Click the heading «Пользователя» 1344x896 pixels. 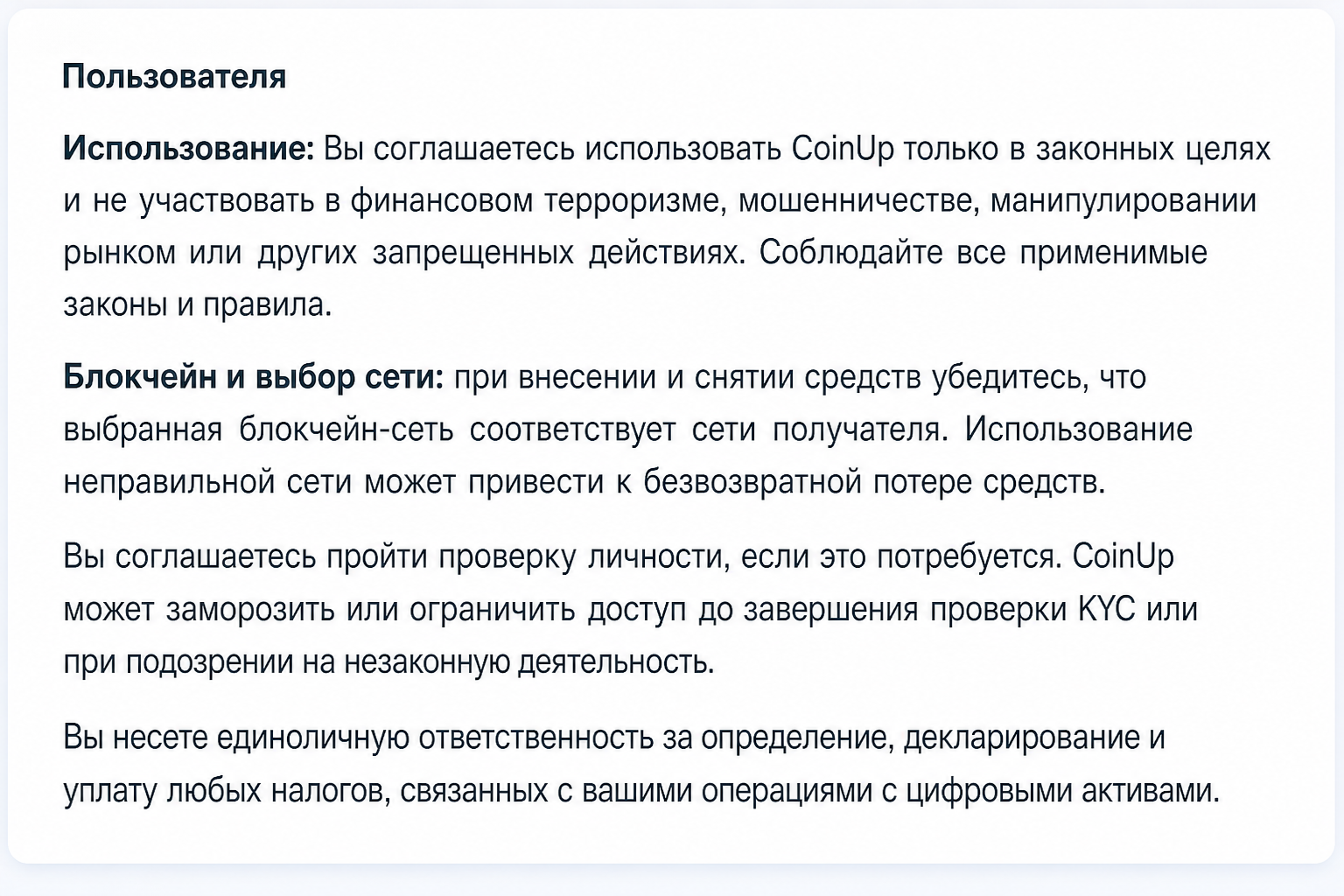174,76
